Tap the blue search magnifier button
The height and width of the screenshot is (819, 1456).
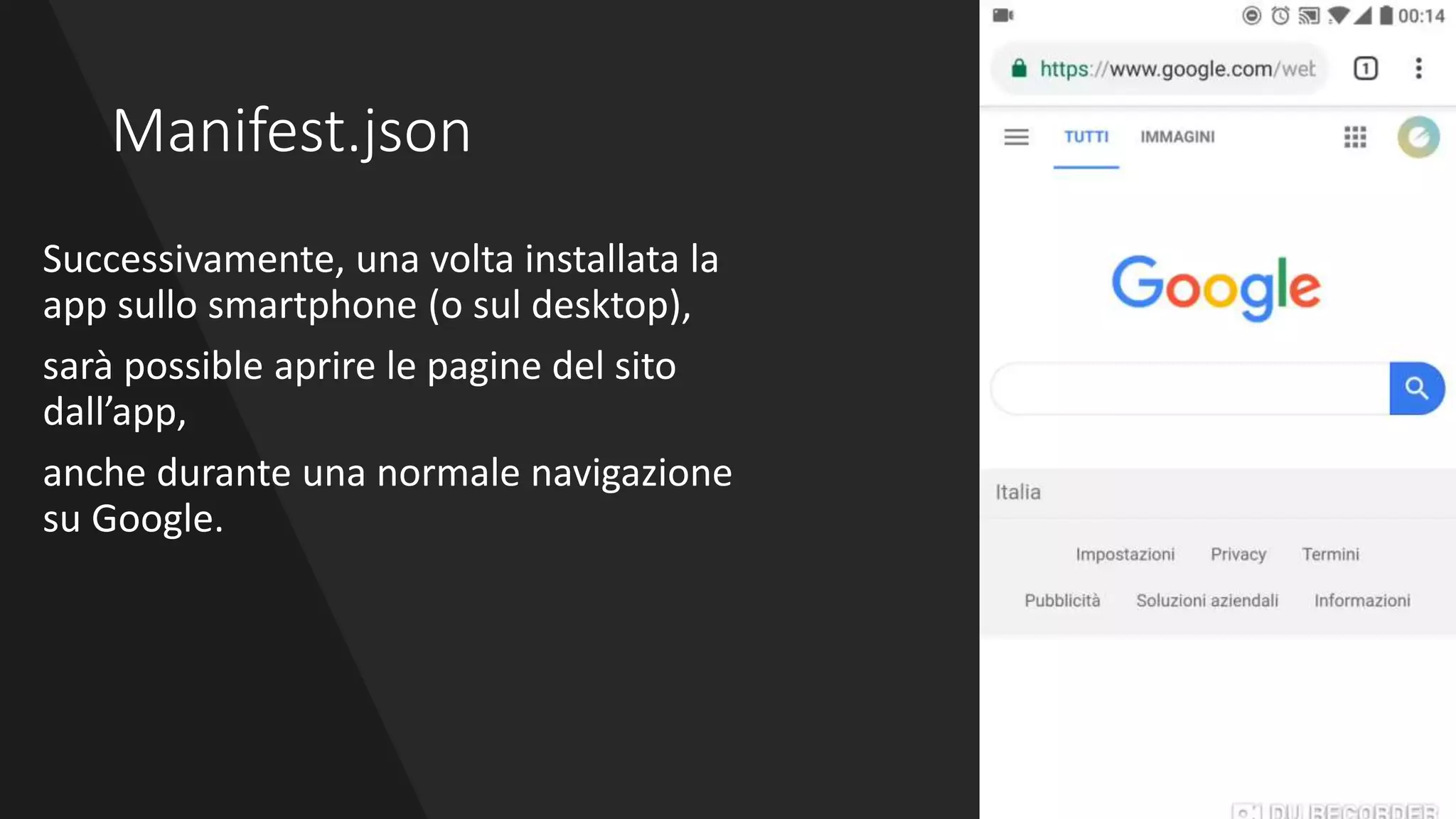point(1416,388)
